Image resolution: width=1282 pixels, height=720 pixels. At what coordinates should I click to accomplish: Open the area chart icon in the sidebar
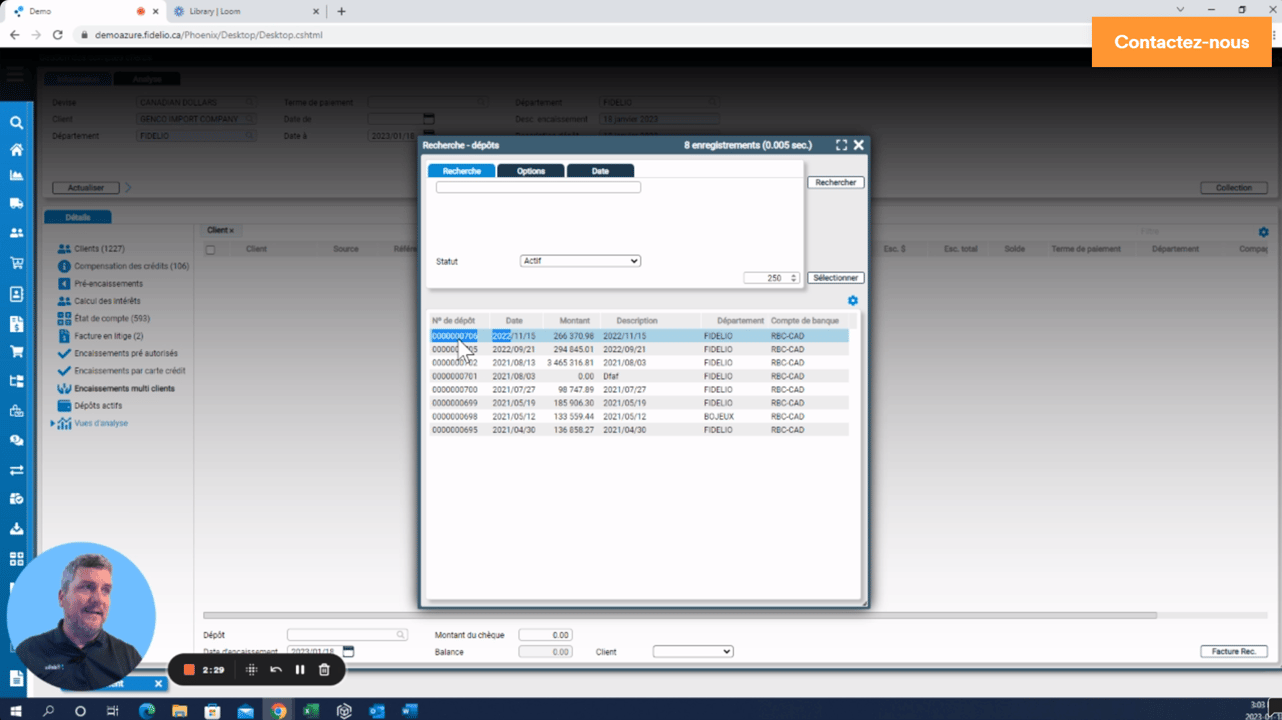[x=16, y=176]
